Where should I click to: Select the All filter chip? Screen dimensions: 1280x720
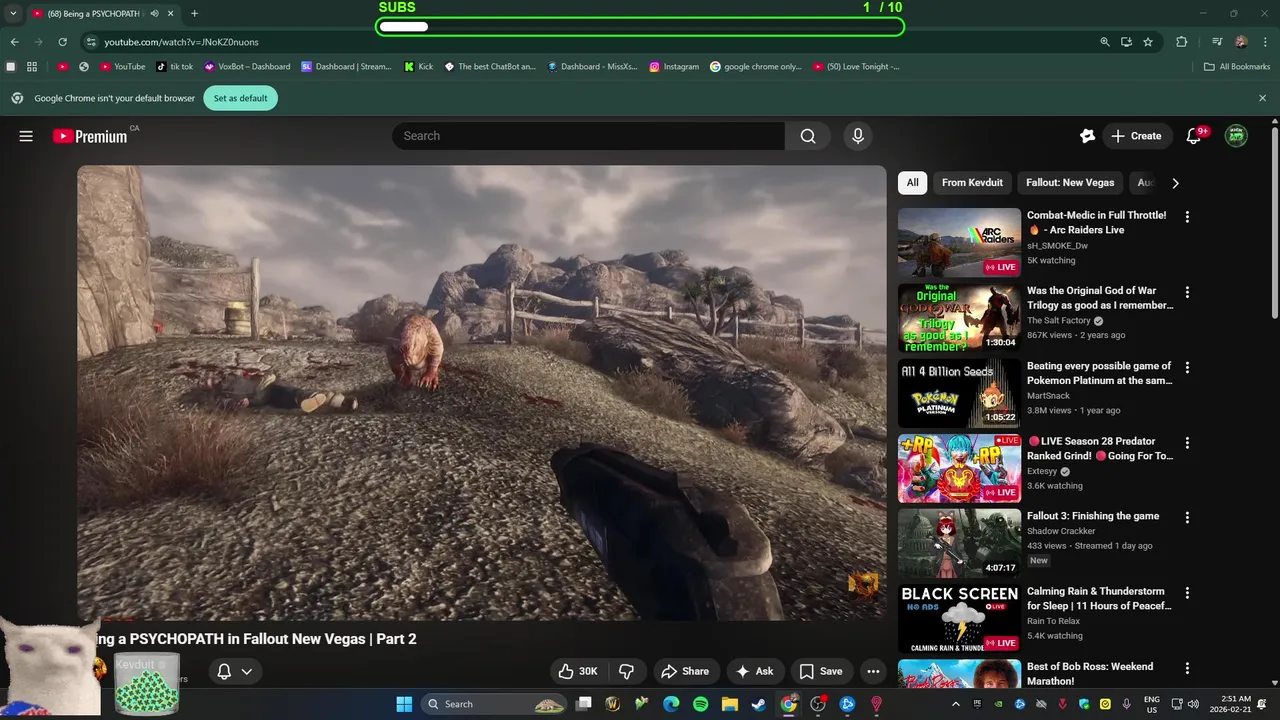pyautogui.click(x=912, y=183)
